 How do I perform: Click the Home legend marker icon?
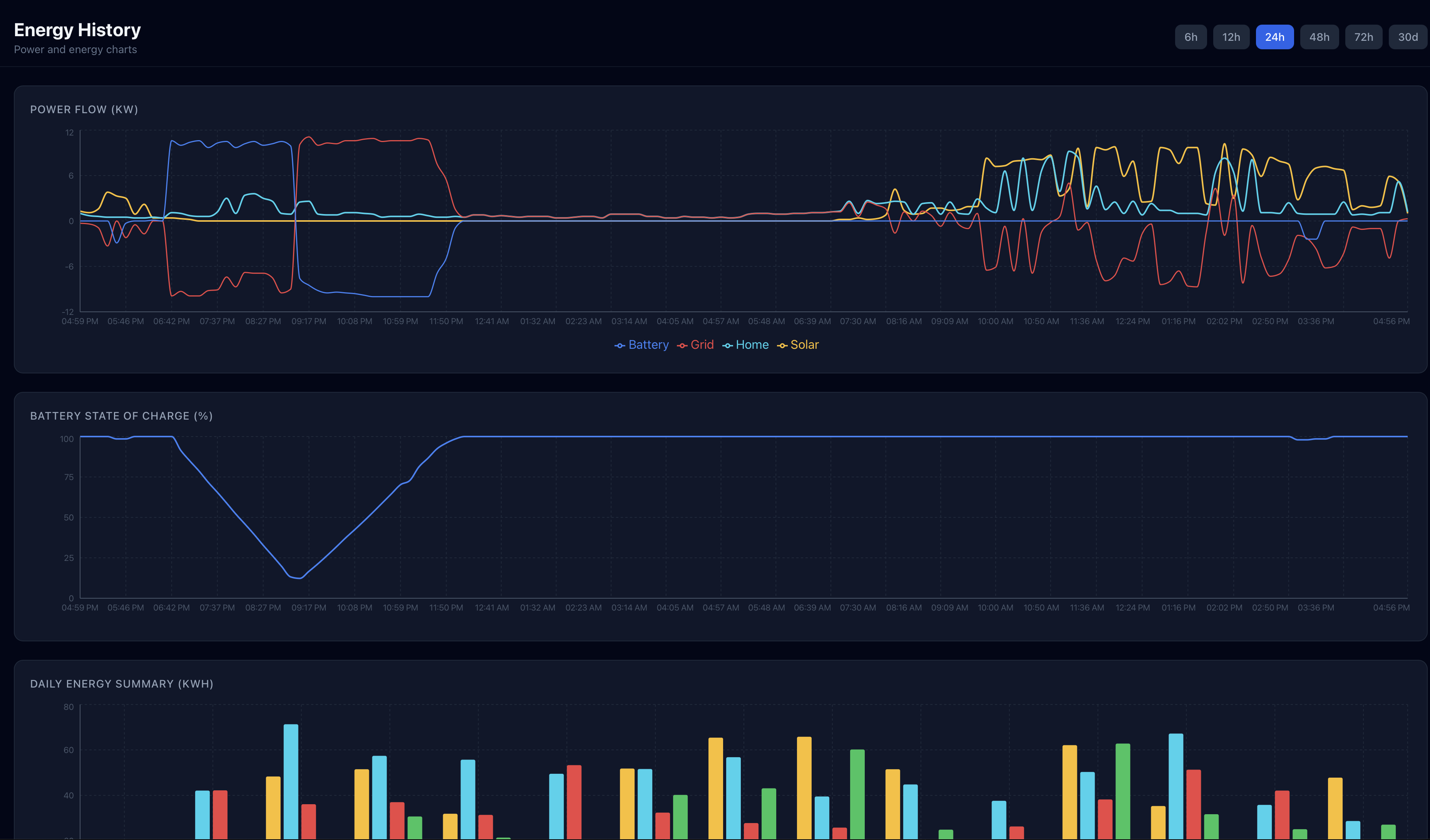(728, 345)
